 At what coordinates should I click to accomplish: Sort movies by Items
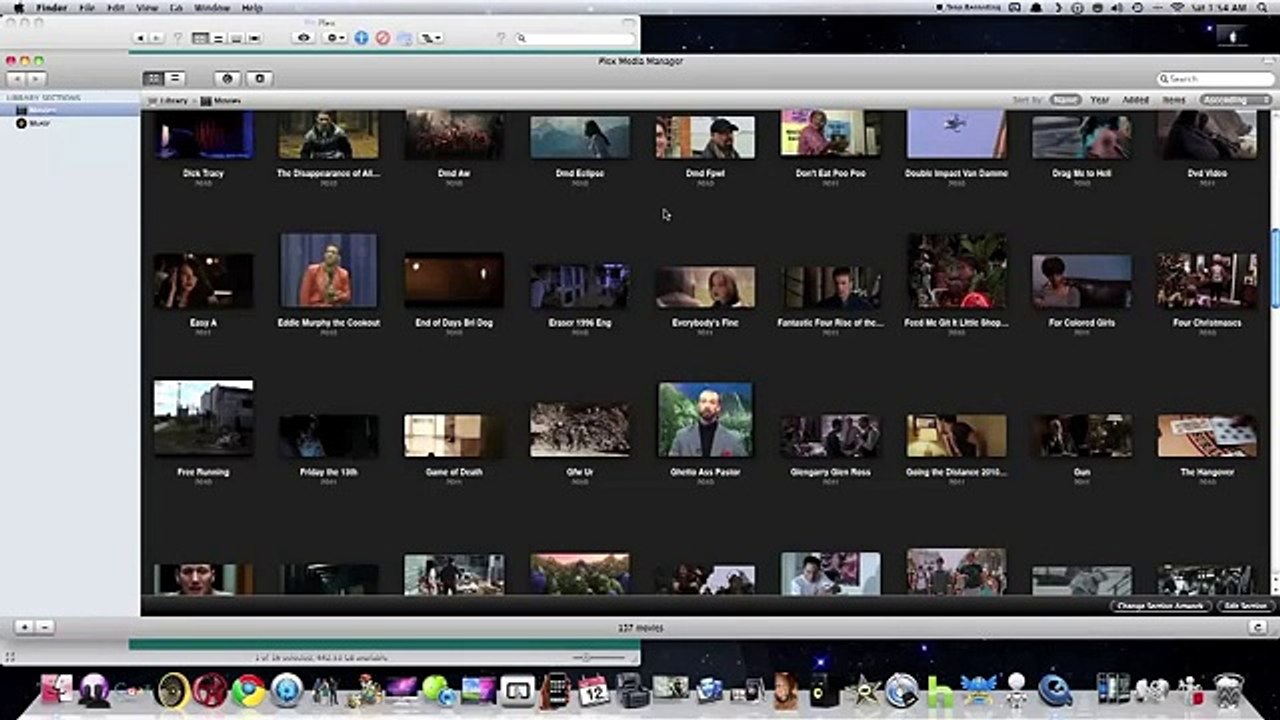1174,100
